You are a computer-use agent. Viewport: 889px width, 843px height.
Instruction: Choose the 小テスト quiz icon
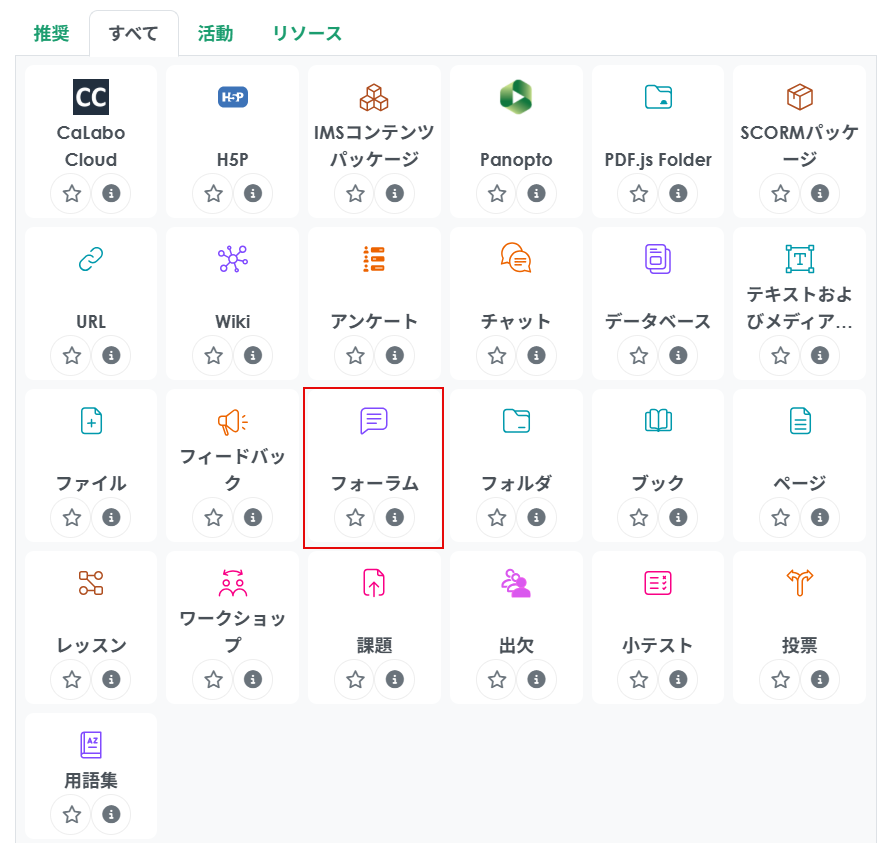point(657,583)
